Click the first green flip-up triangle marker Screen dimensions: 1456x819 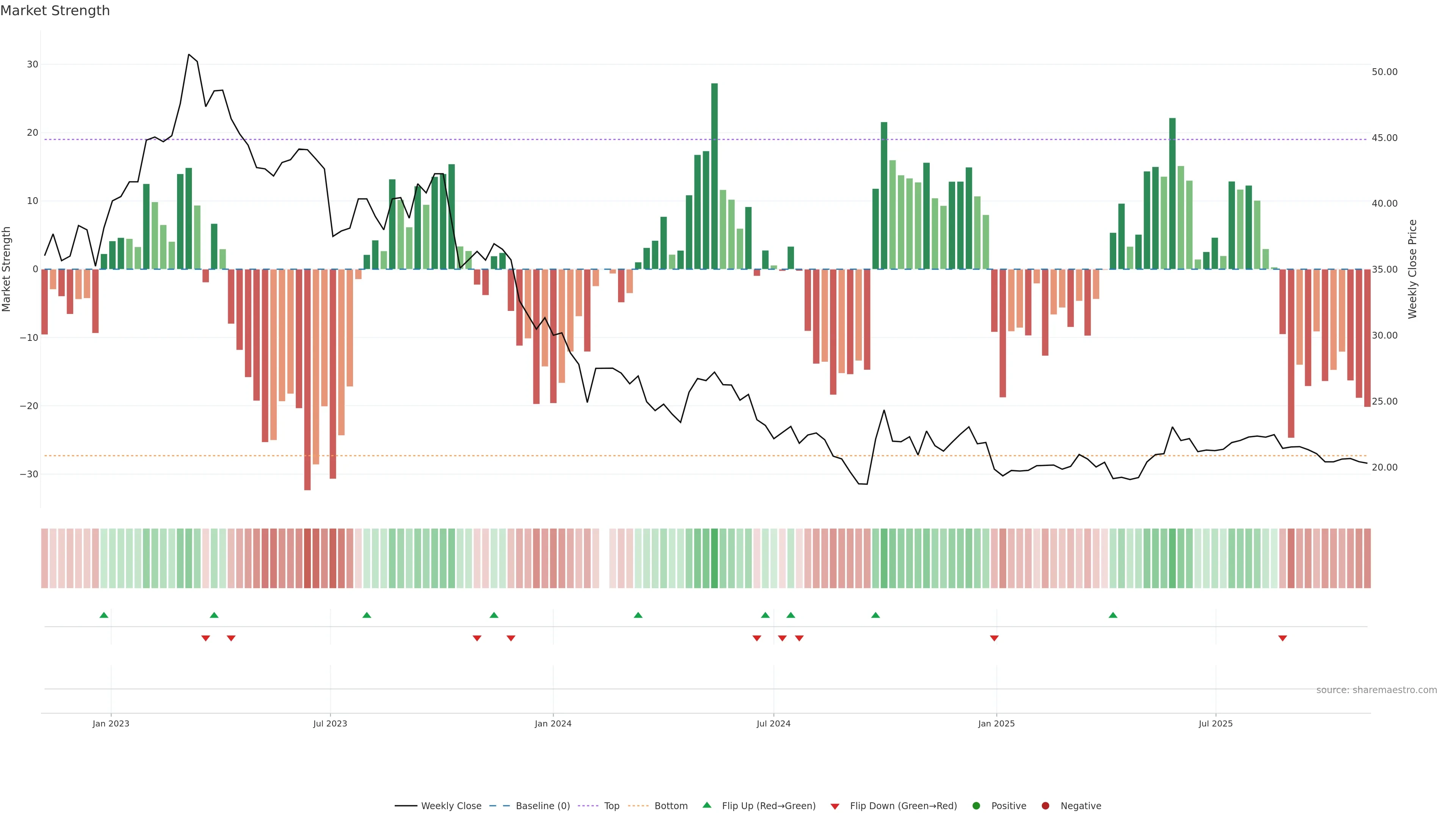coord(104,615)
